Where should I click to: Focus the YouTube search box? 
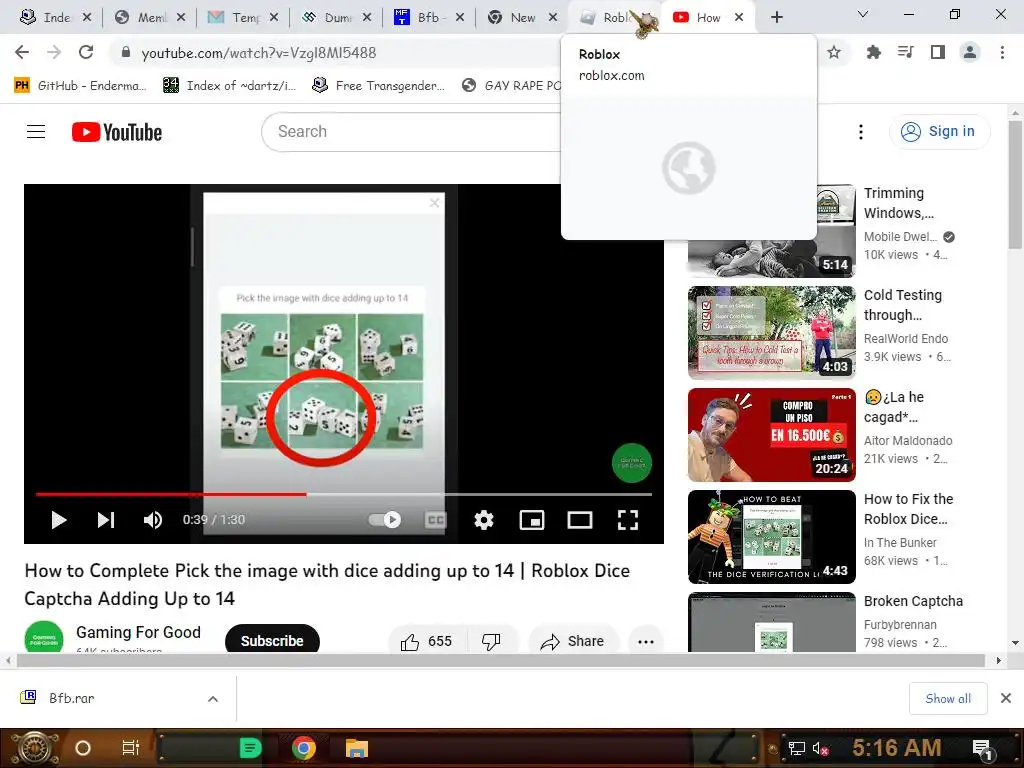(x=411, y=132)
